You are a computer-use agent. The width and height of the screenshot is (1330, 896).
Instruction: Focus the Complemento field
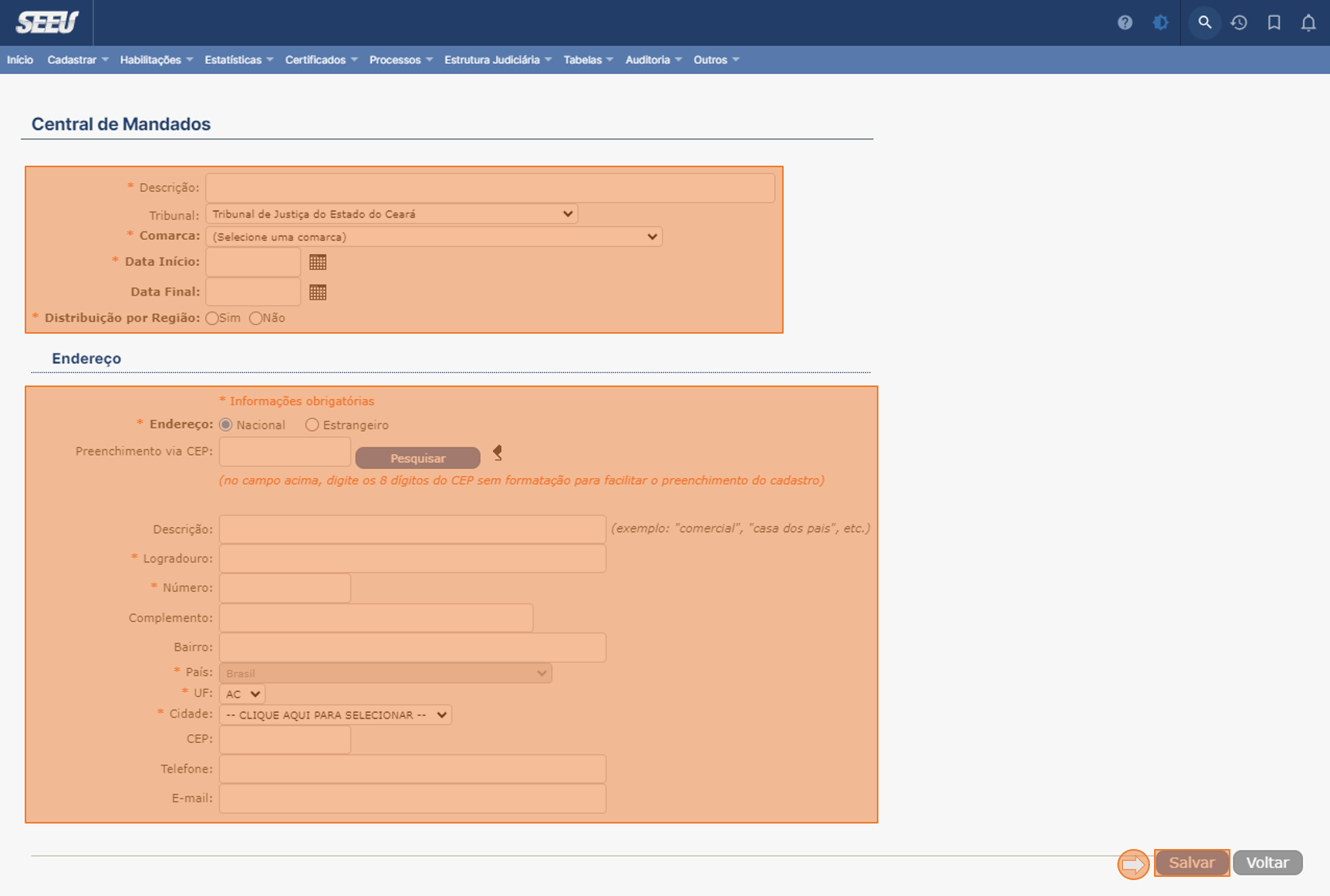tap(376, 618)
